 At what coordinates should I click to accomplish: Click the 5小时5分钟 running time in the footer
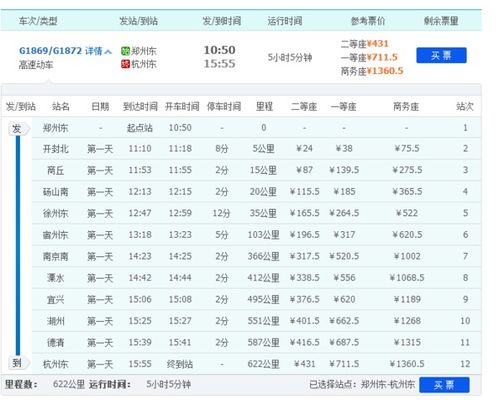[168, 384]
